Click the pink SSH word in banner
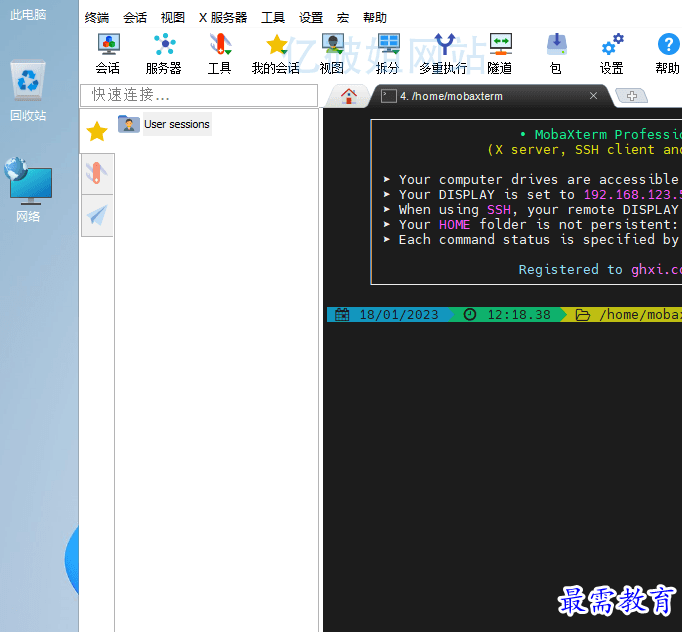The width and height of the screenshot is (682, 632). pyautogui.click(x=498, y=210)
